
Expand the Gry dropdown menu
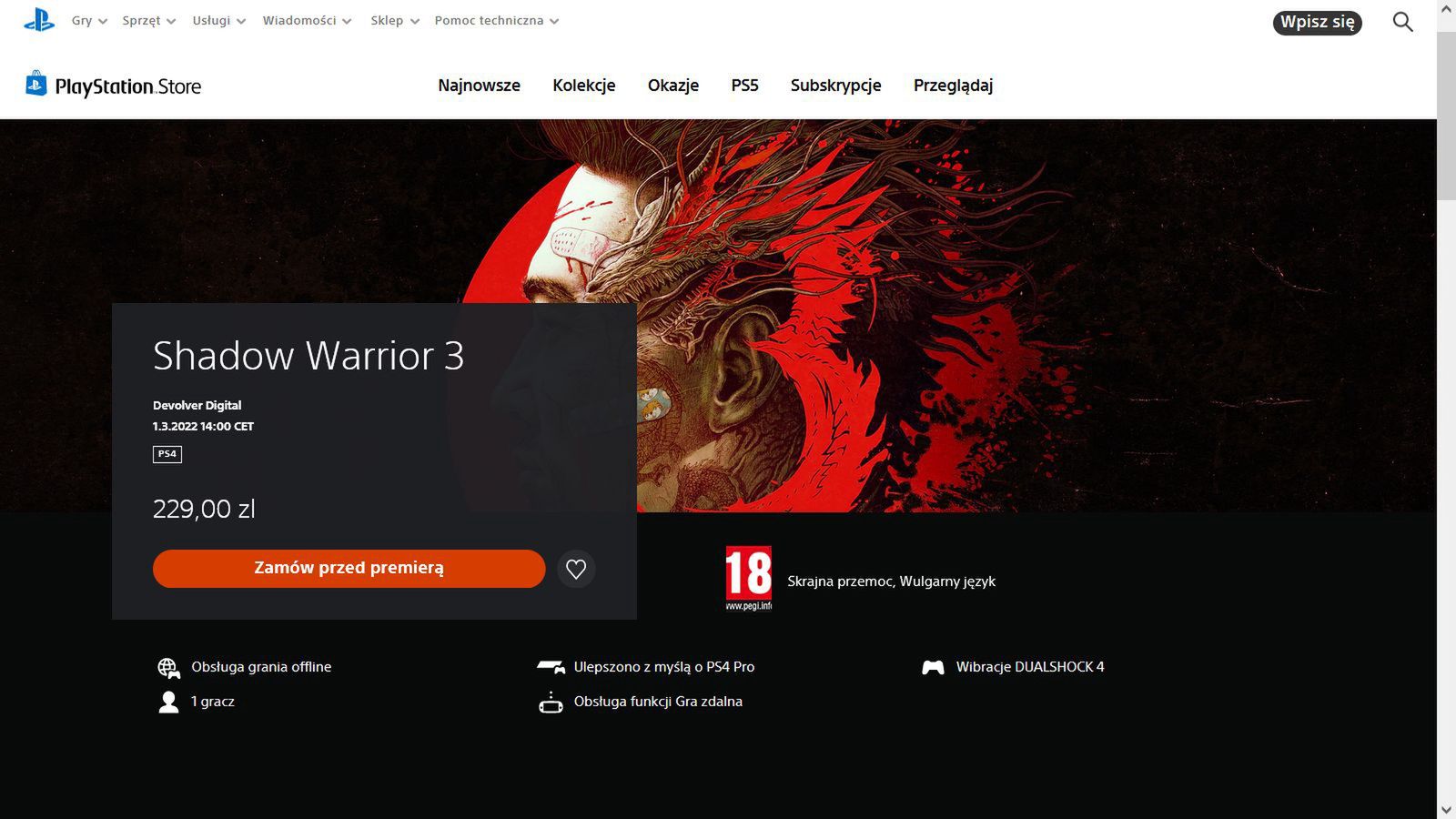pyautogui.click(x=89, y=20)
